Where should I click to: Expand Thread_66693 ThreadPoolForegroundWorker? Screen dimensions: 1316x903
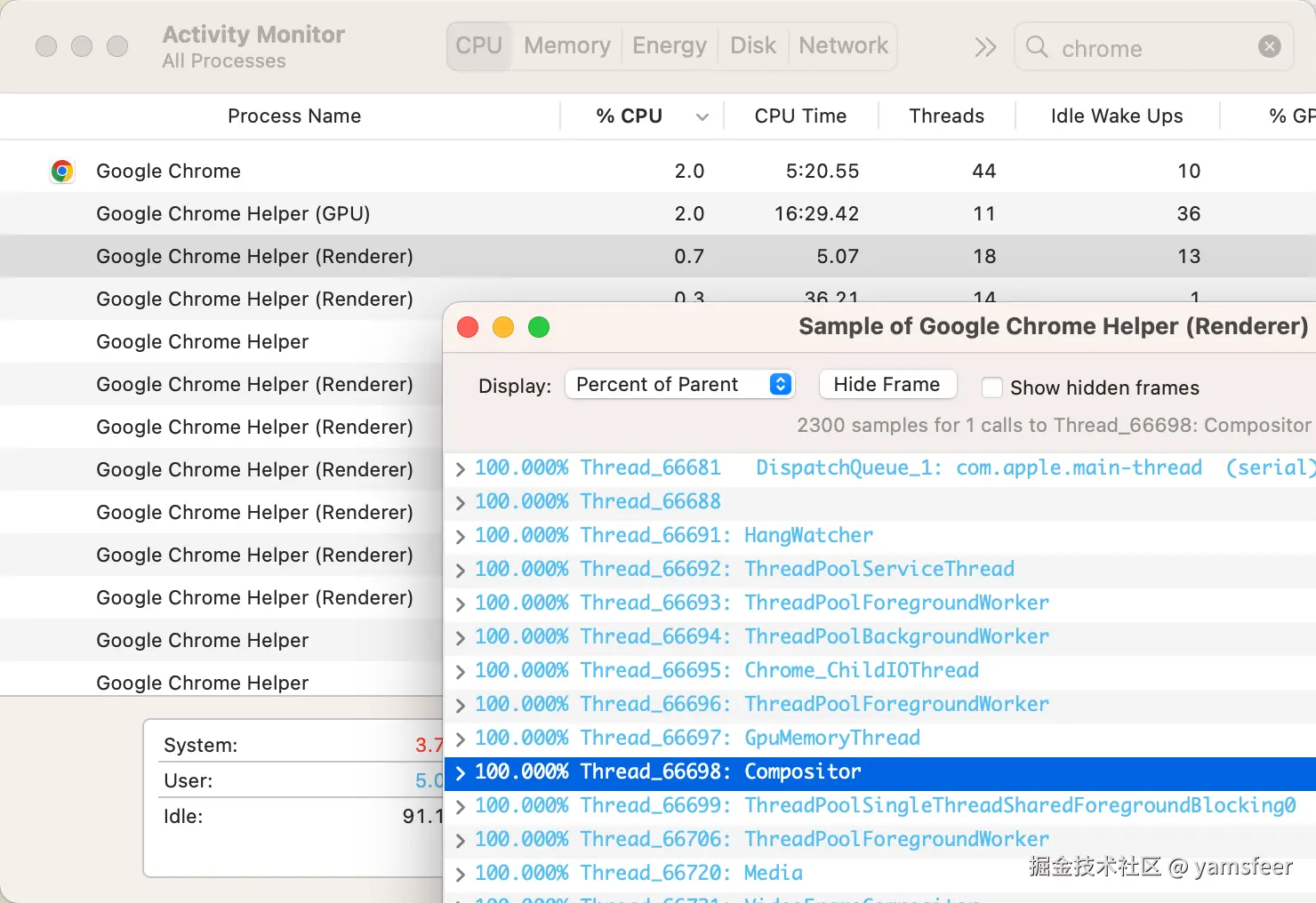[x=460, y=603]
